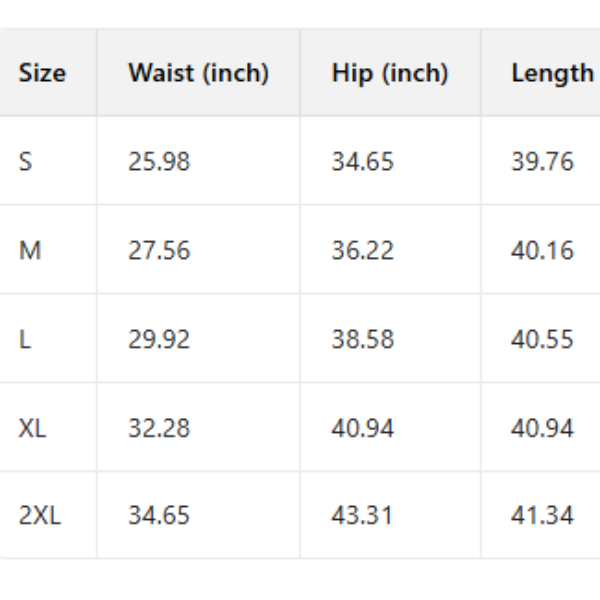This screenshot has width=600, height=600.
Task: Click the Length column header
Action: tap(552, 73)
